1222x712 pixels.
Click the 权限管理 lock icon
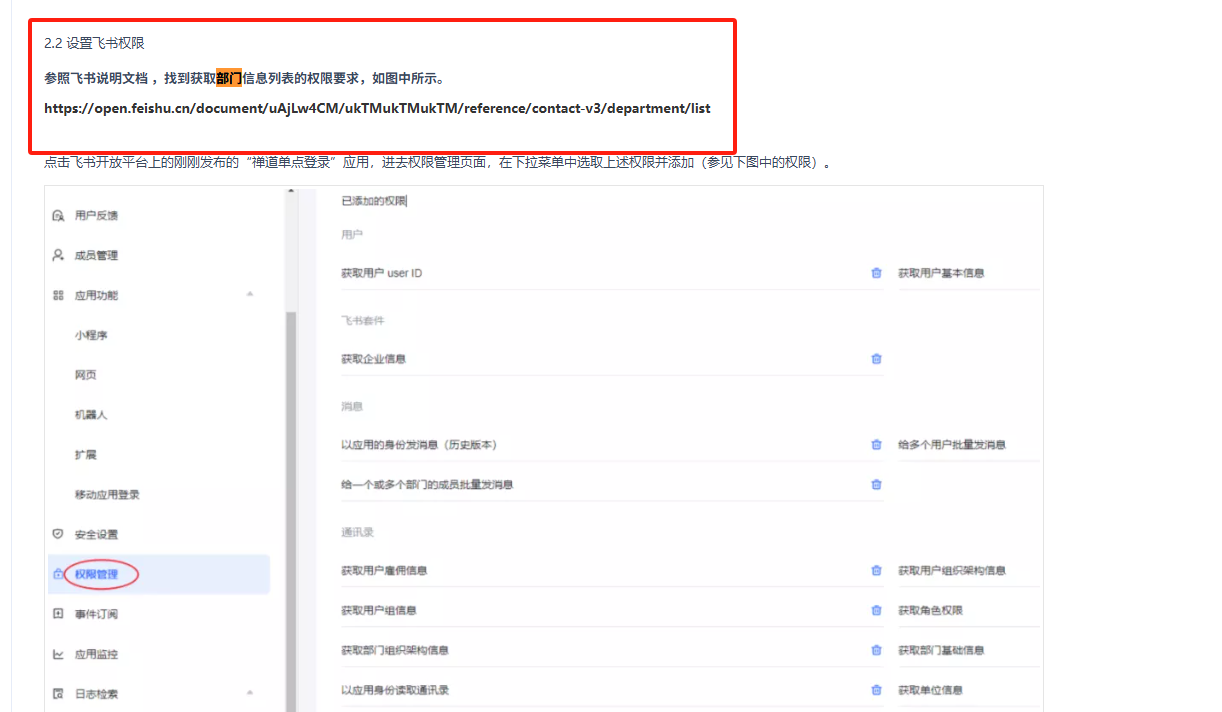58,574
